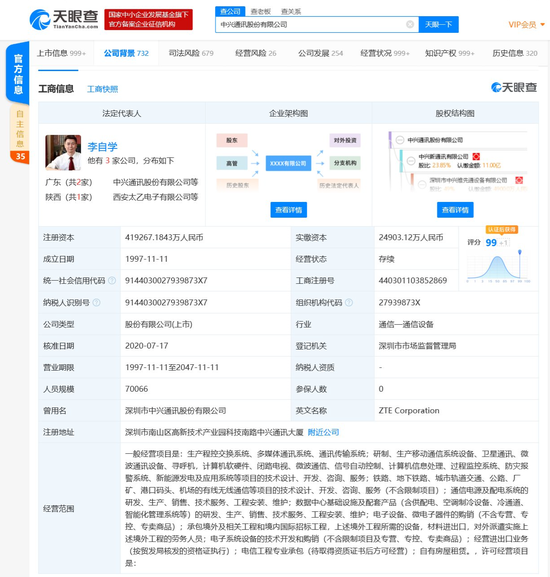Viewport: 550px width, 577px height.
Task: Click the 高管 box in structure diagram
Action: 232,163
